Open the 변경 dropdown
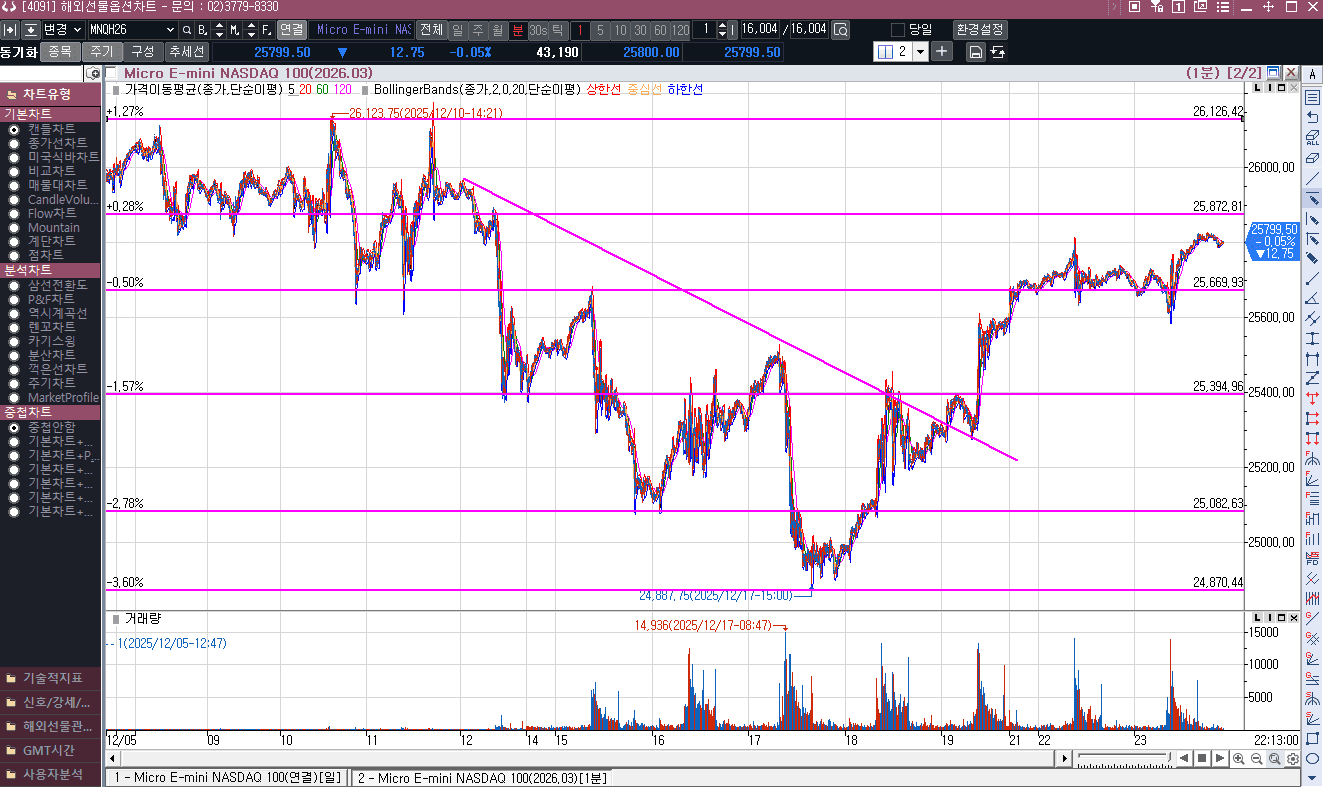Viewport: 1323px width, 787px height. coord(76,30)
